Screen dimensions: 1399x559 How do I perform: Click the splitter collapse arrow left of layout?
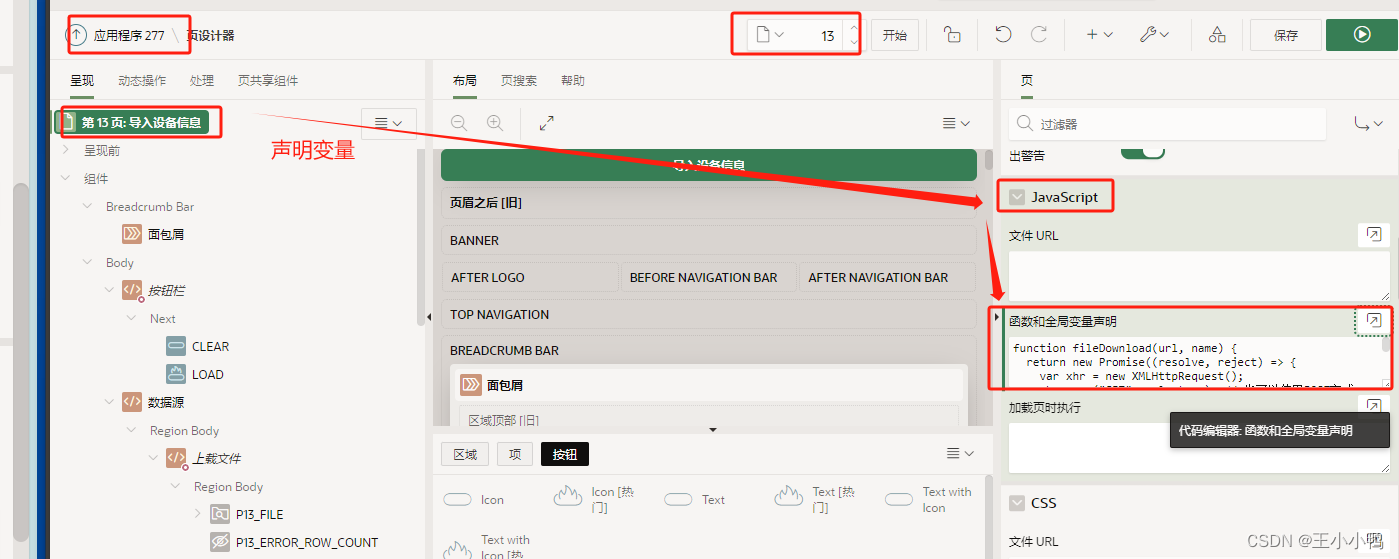pos(428,315)
